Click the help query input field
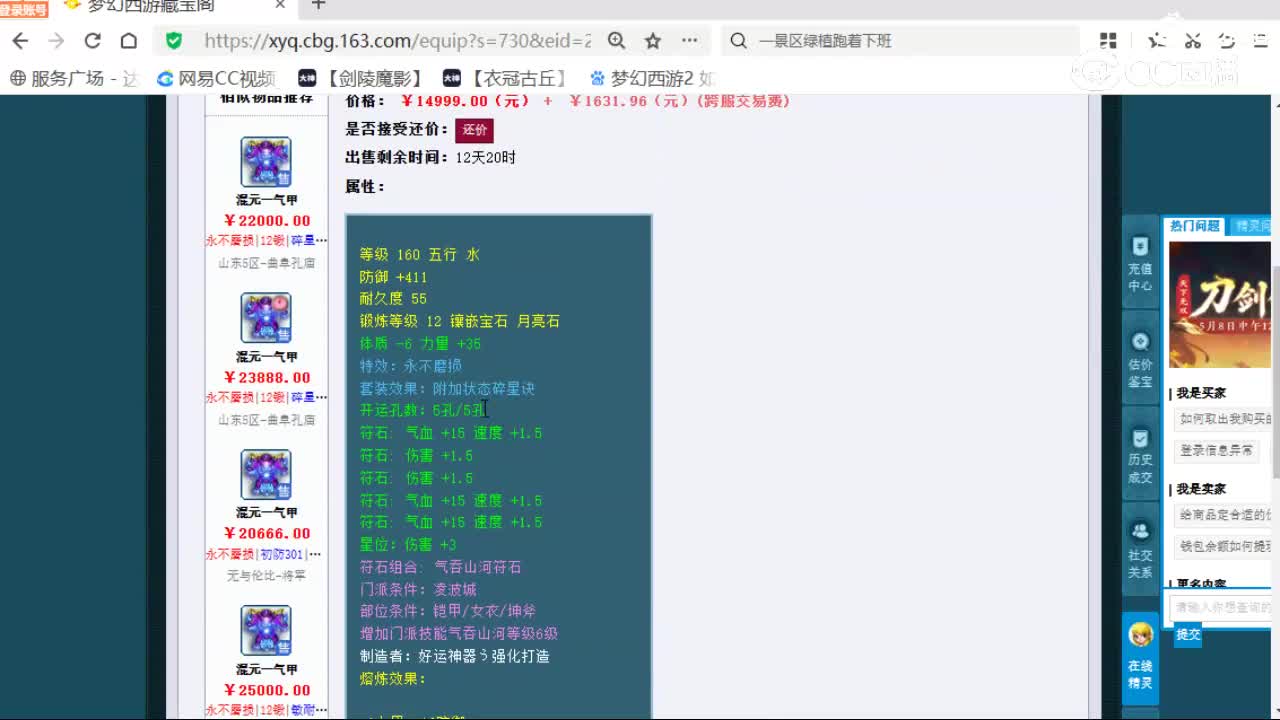Image resolution: width=1280 pixels, height=720 pixels. [1221, 607]
